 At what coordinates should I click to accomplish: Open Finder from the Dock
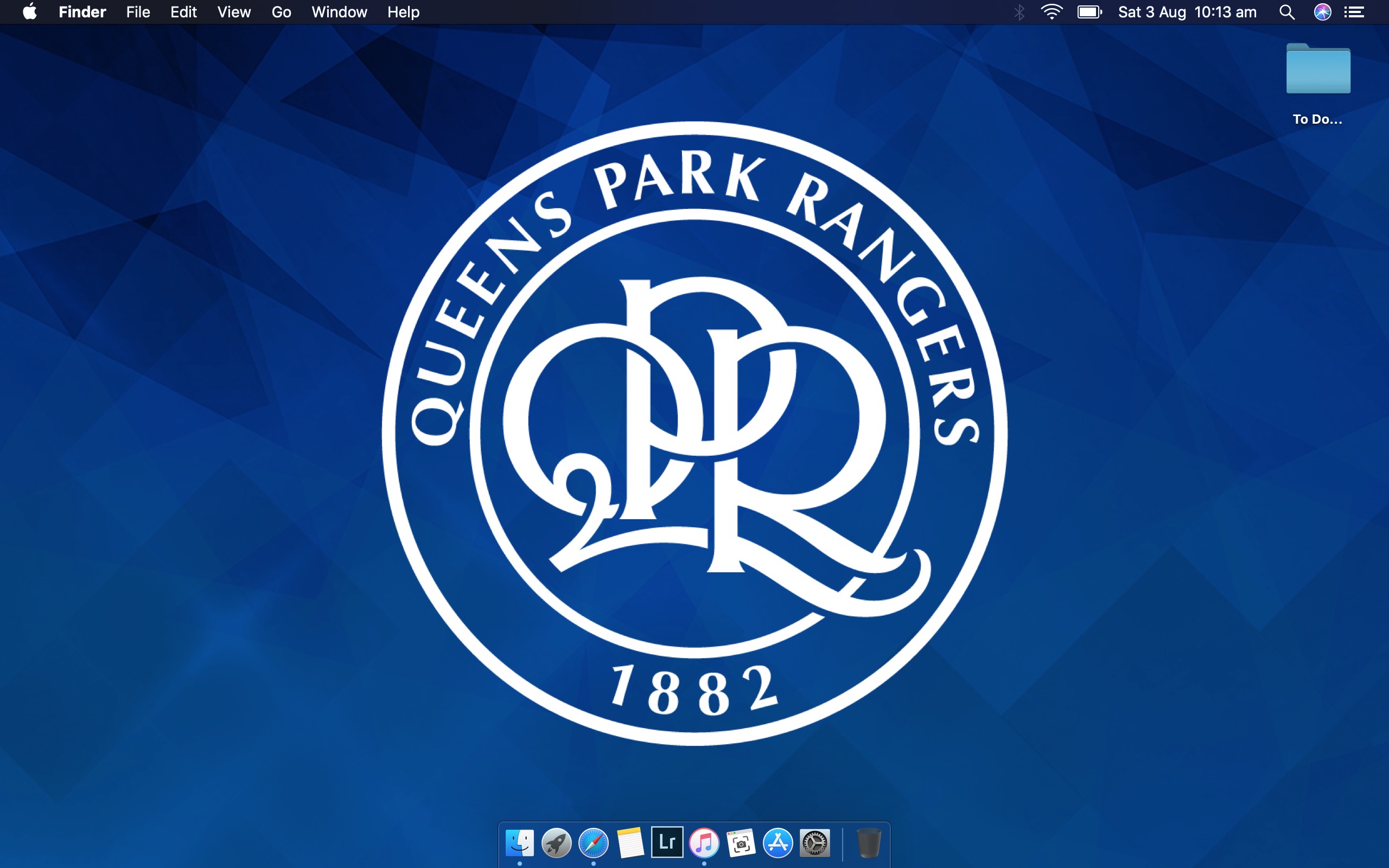point(519,843)
